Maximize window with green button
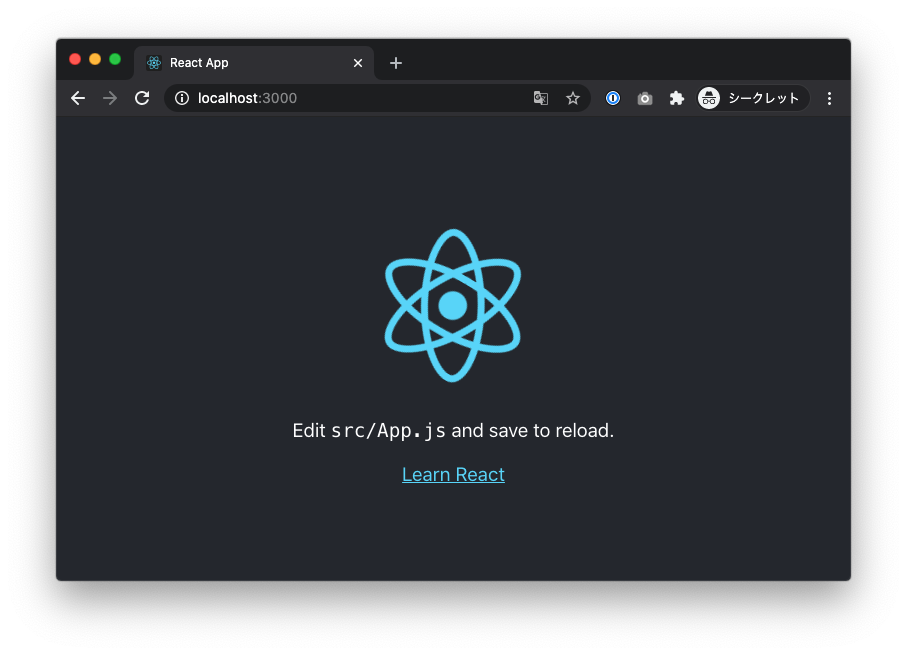Image resolution: width=907 pixels, height=655 pixels. (115, 59)
